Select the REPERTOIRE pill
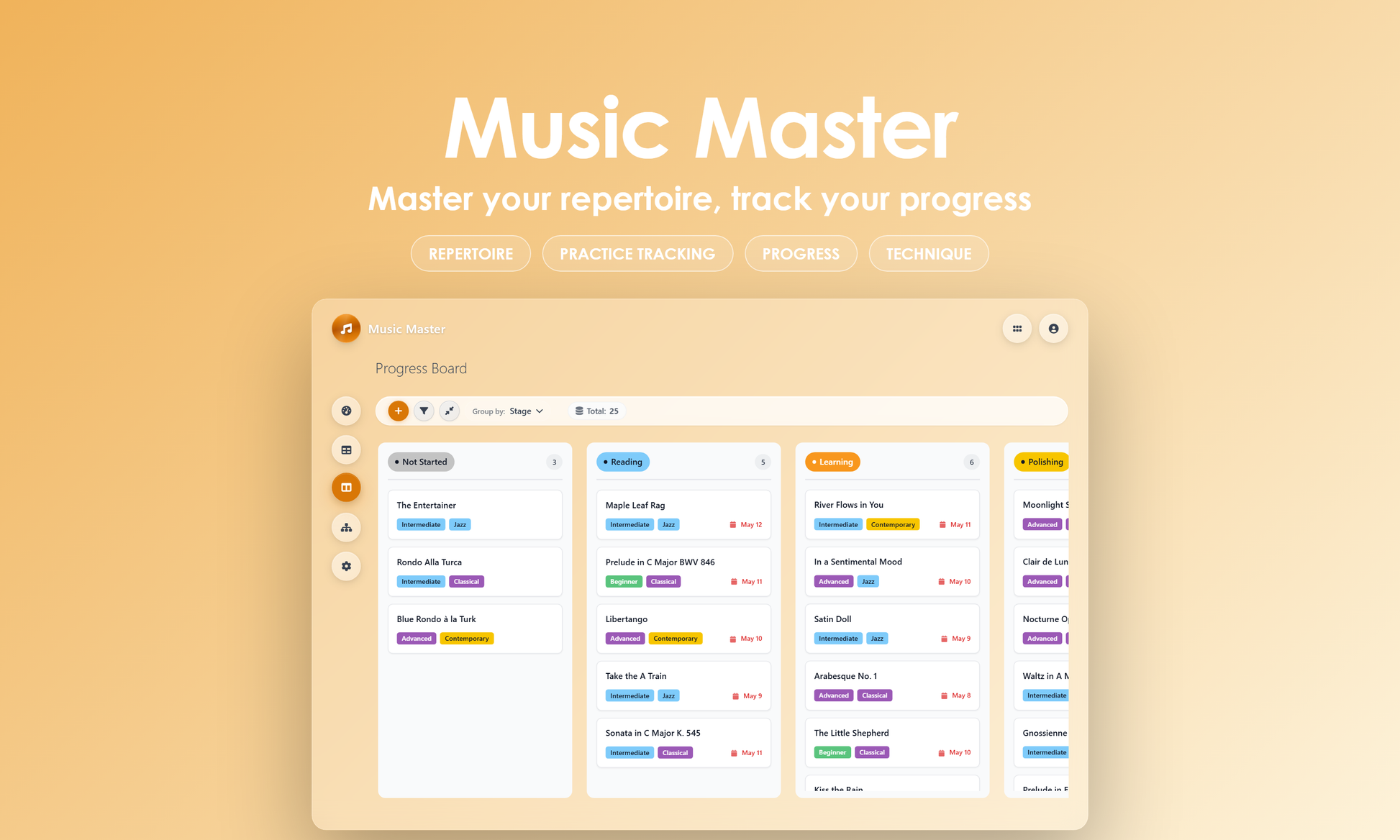This screenshot has width=1400, height=840. click(x=471, y=254)
